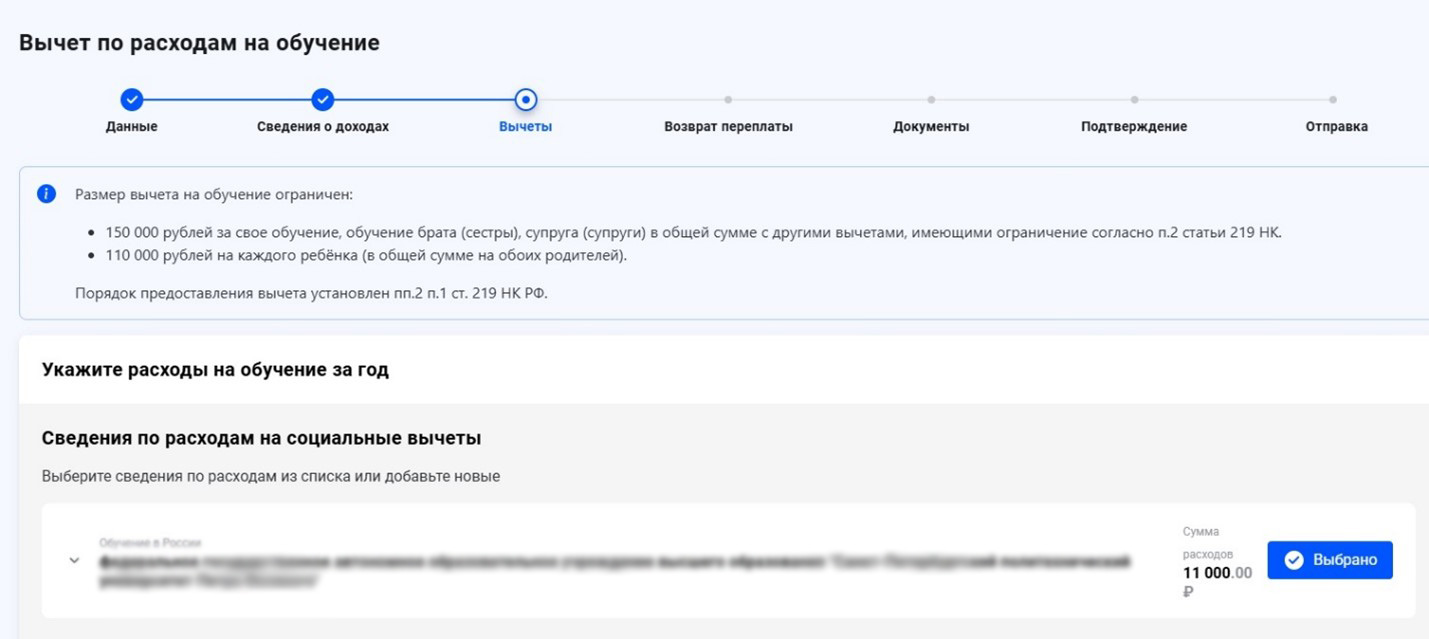Toggle the Выбрано selection button
The height and width of the screenshot is (639, 1429).
click(1329, 560)
